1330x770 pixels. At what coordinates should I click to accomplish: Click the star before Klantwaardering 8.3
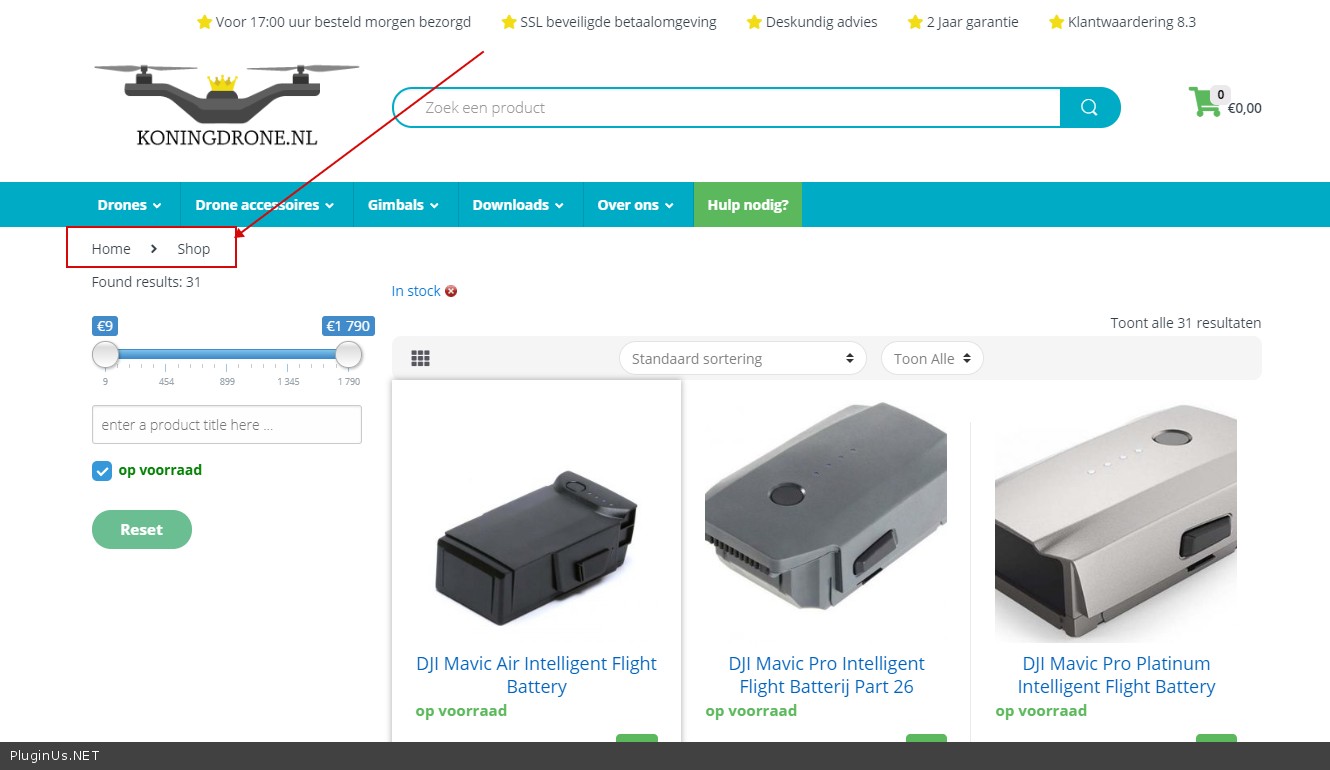1056,22
